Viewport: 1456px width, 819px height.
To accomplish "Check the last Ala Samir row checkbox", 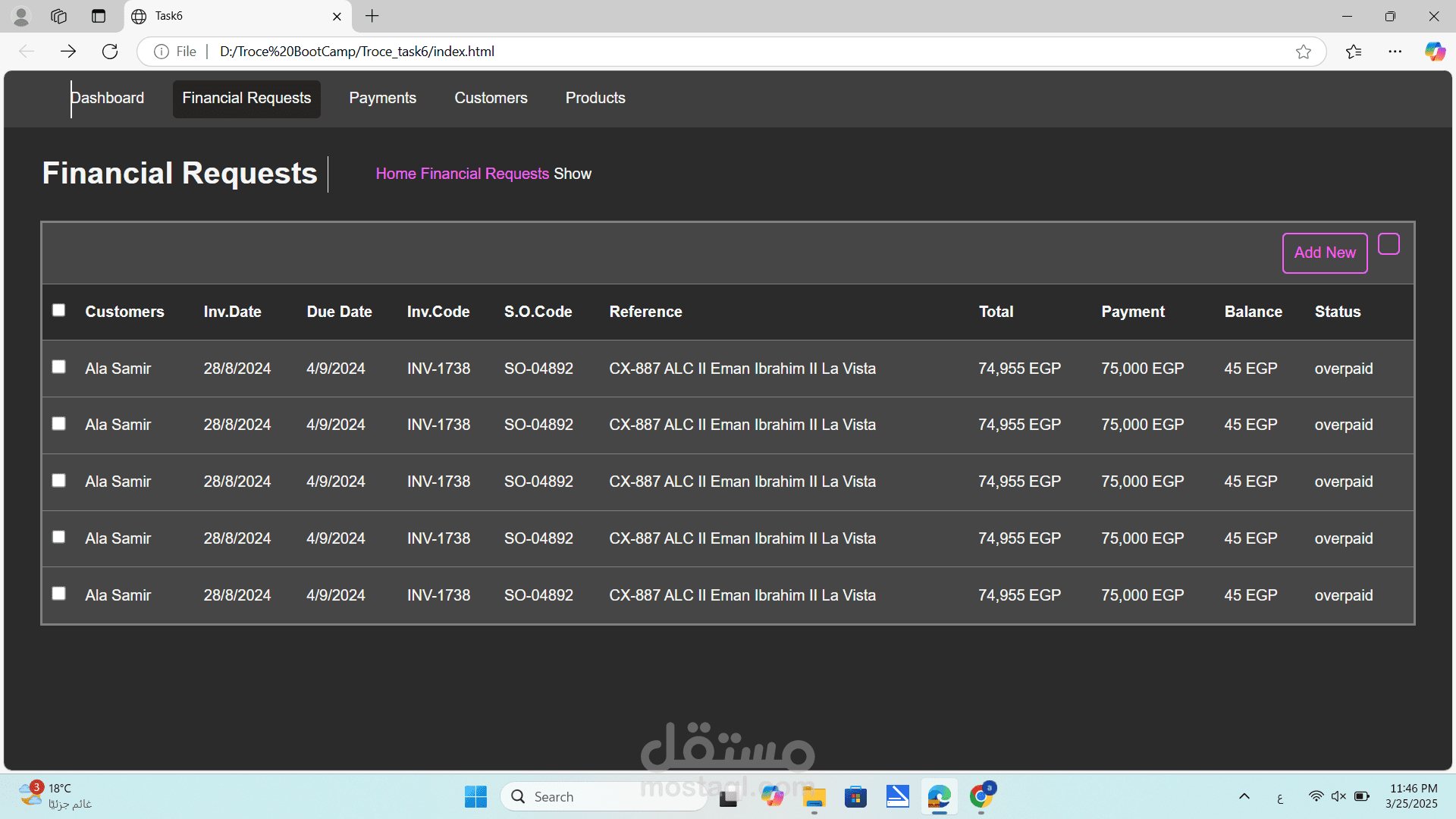I will coord(58,594).
